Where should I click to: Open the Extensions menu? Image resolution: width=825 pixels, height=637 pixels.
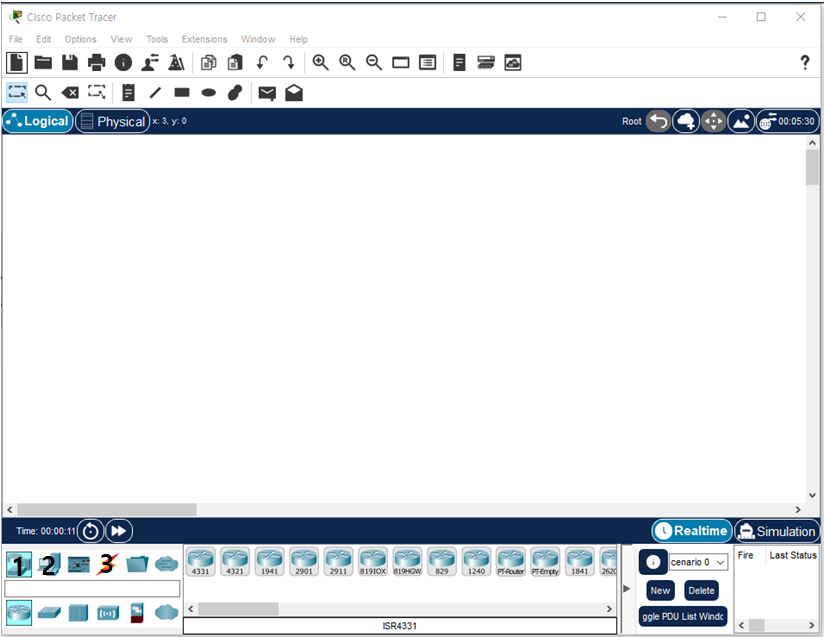[x=204, y=39]
